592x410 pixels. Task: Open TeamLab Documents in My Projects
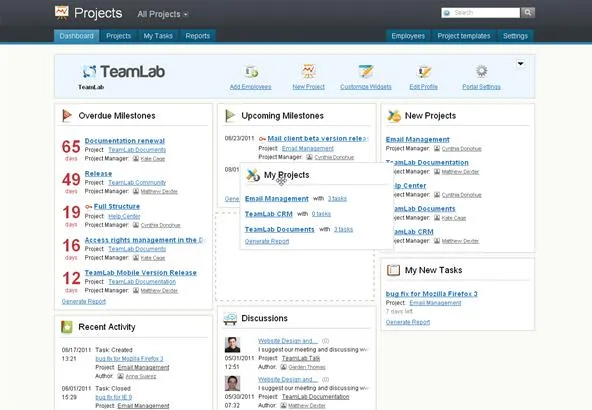tap(279, 230)
